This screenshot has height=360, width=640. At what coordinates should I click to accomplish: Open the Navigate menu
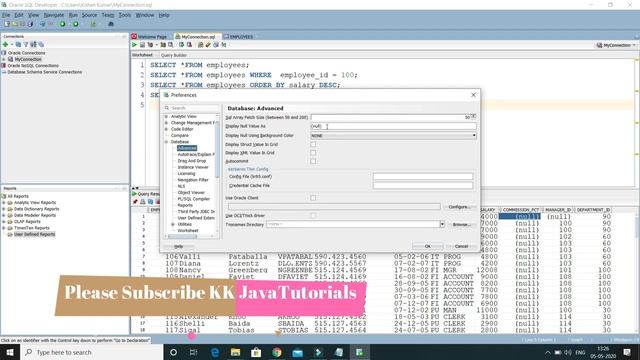[x=53, y=15]
